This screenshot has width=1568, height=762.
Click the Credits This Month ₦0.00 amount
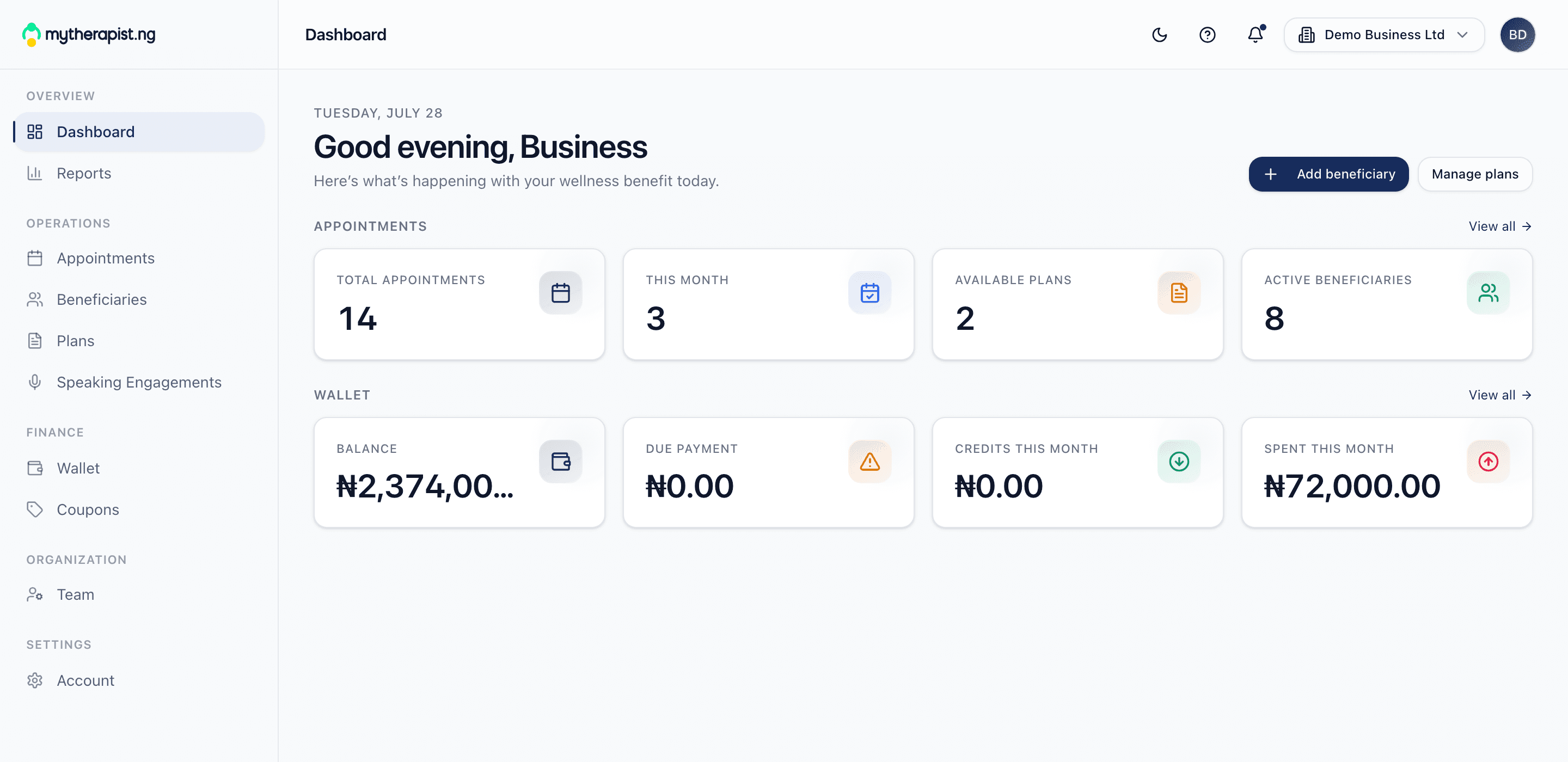point(999,486)
